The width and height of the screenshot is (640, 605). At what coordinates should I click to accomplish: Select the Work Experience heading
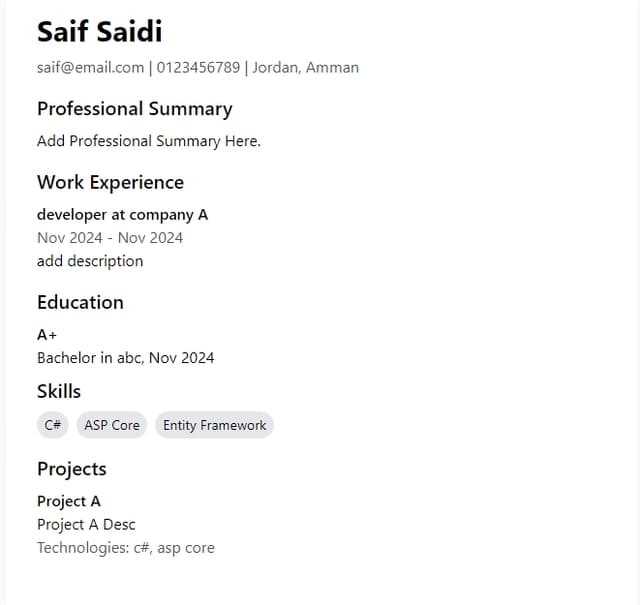click(x=110, y=182)
